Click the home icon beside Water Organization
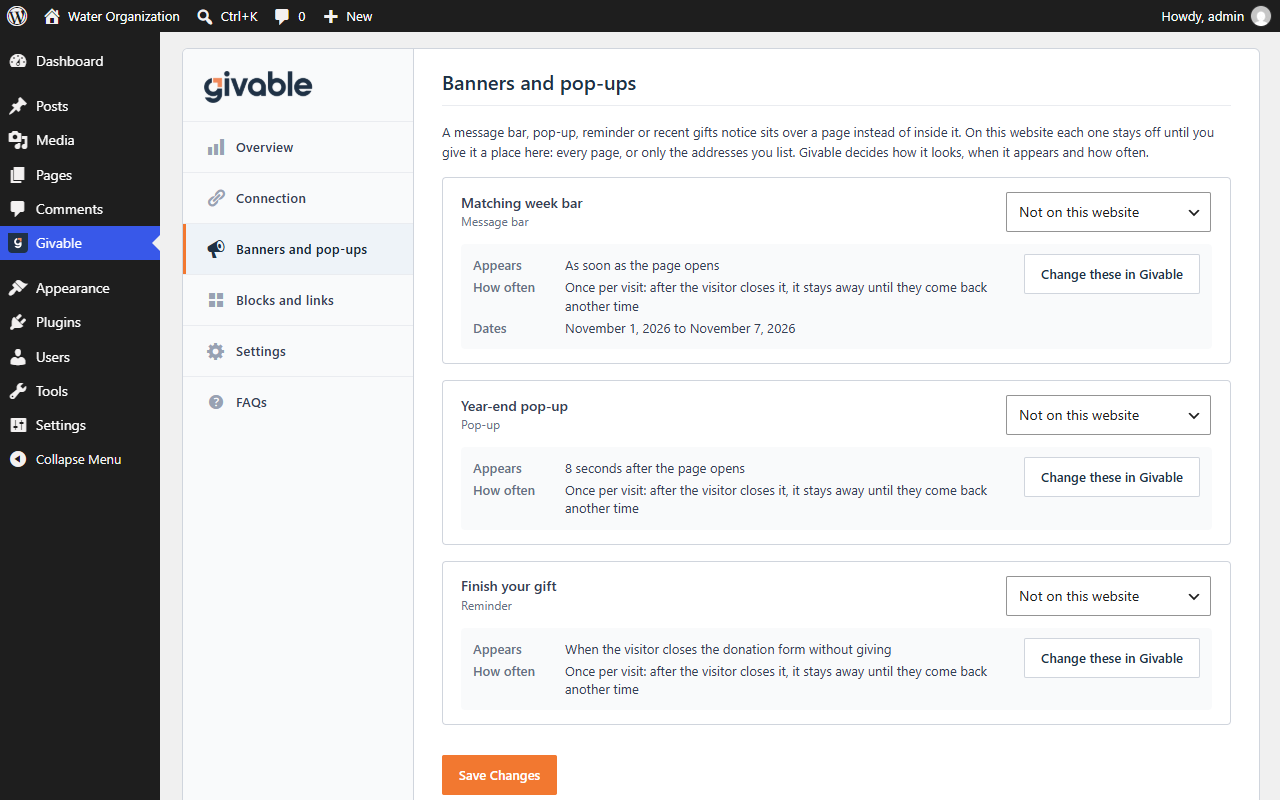Viewport: 1280px width, 800px height. tap(52, 16)
